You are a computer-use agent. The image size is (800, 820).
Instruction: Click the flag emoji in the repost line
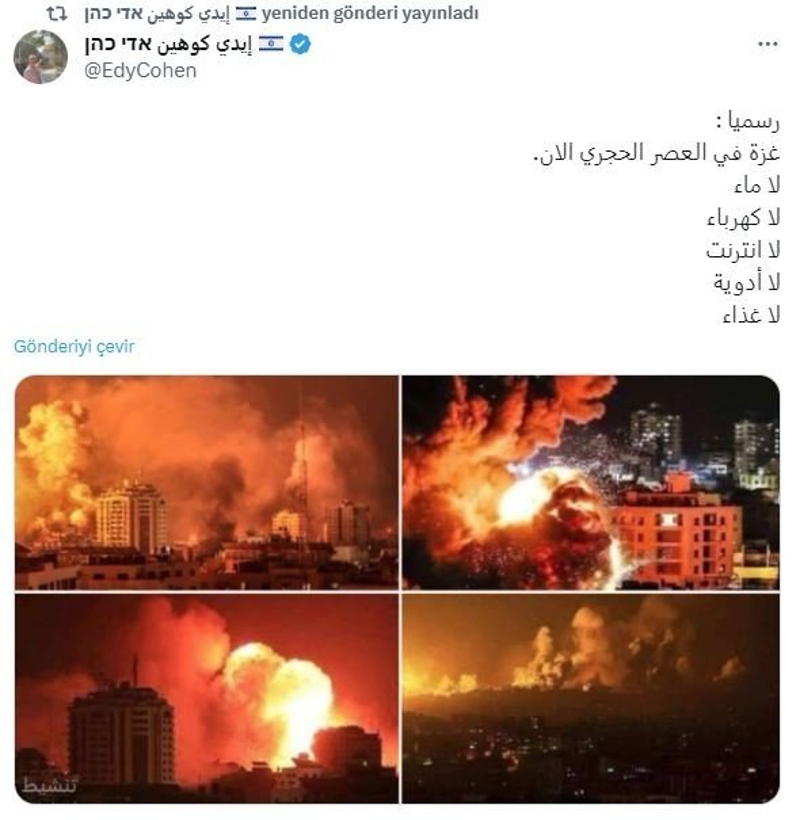point(246,14)
